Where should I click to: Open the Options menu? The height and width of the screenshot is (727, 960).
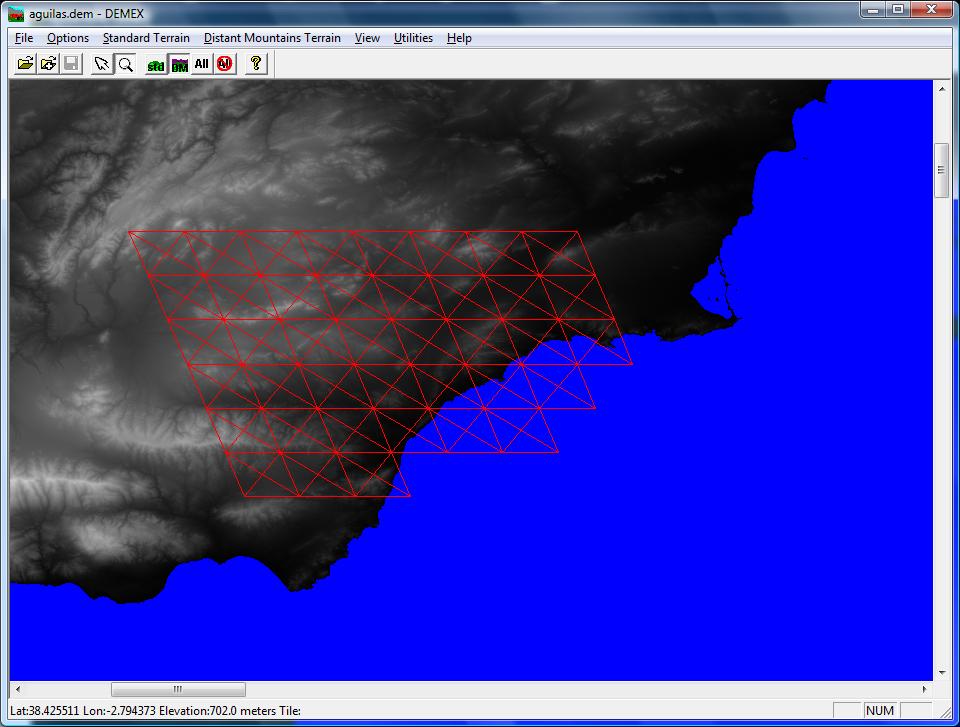(68, 38)
